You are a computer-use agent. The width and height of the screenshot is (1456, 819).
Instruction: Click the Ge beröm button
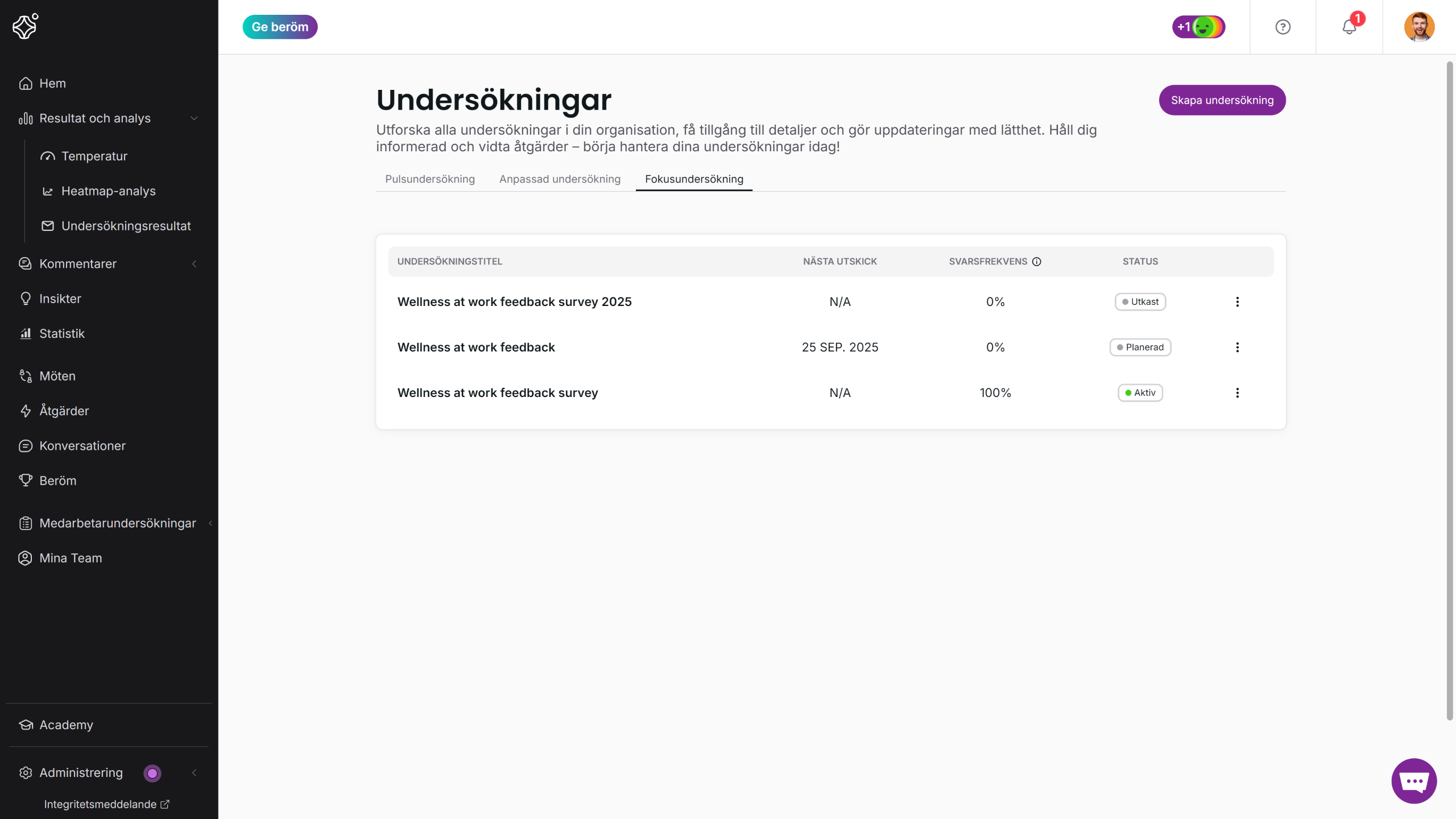280,27
